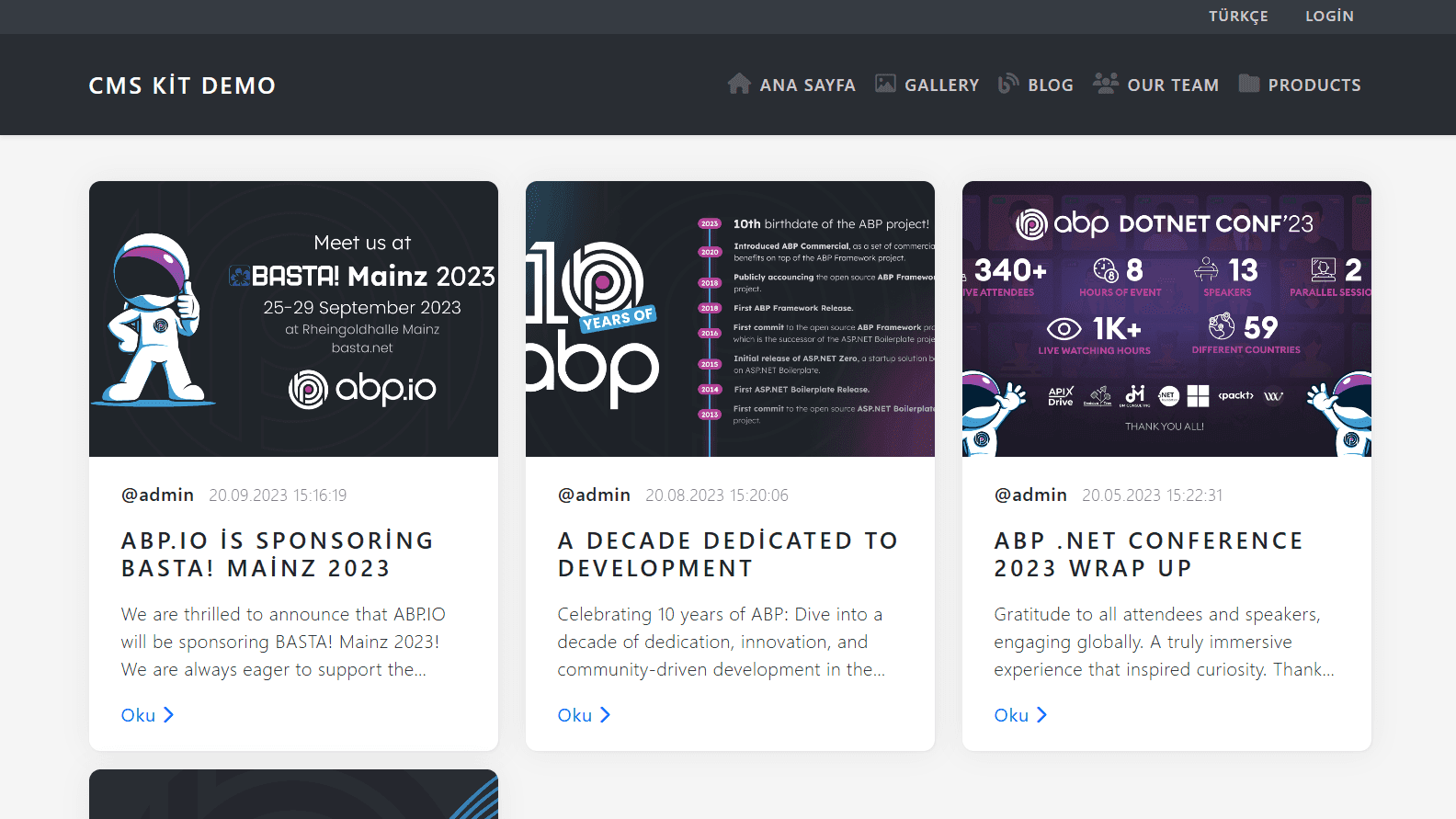Click Oku under A Decade Dedicated post

click(x=584, y=715)
